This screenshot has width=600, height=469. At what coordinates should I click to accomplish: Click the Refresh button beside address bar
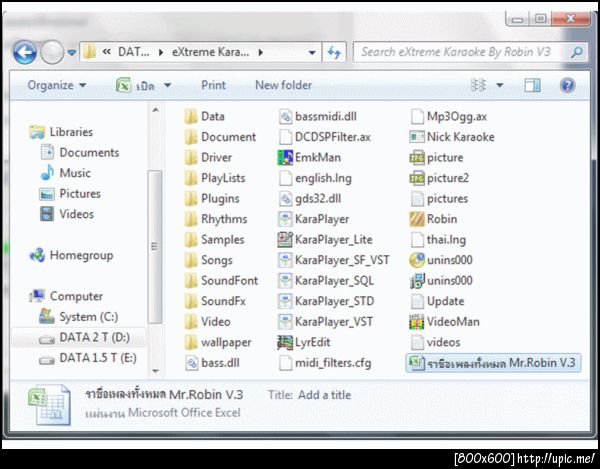[334, 52]
